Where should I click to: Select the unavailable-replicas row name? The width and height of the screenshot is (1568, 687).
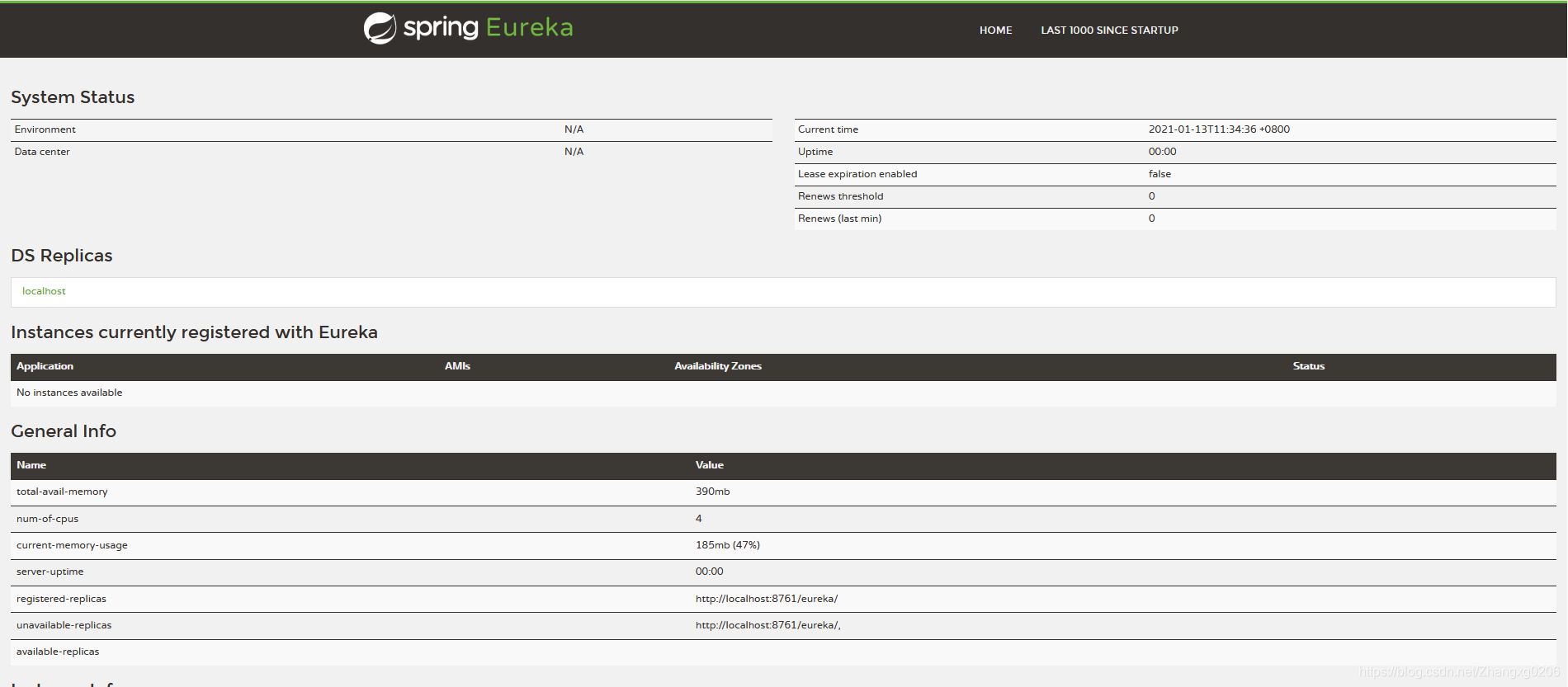coord(64,625)
